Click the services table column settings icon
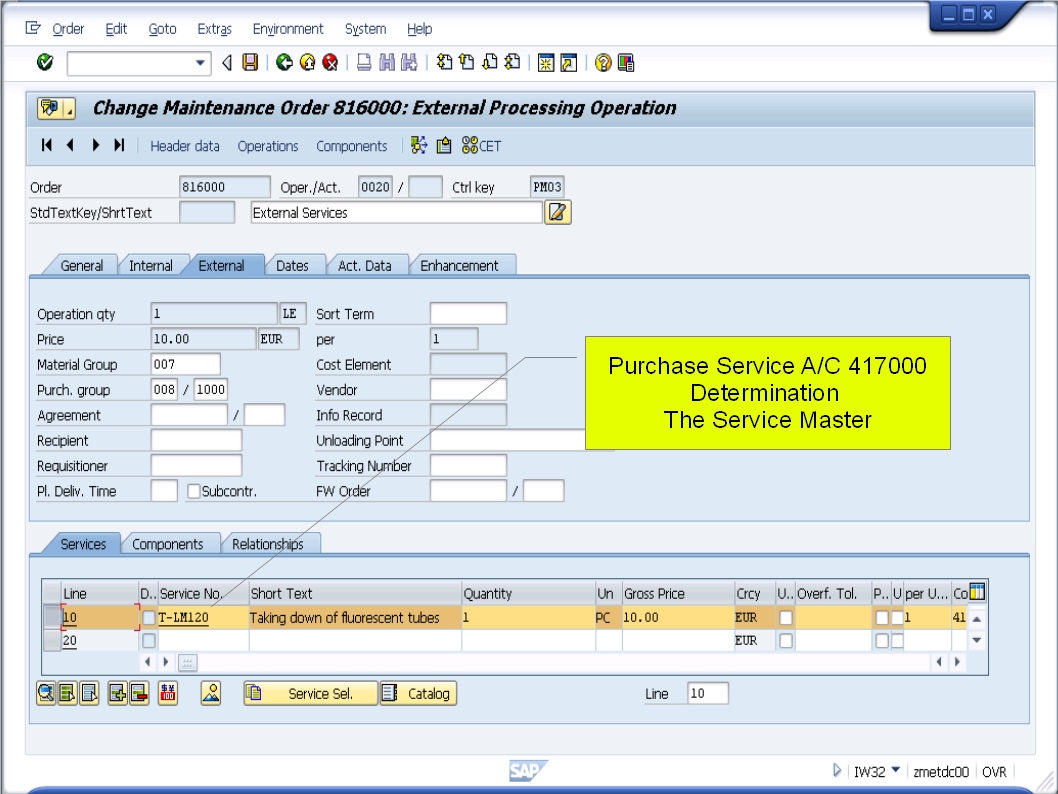 point(977,592)
